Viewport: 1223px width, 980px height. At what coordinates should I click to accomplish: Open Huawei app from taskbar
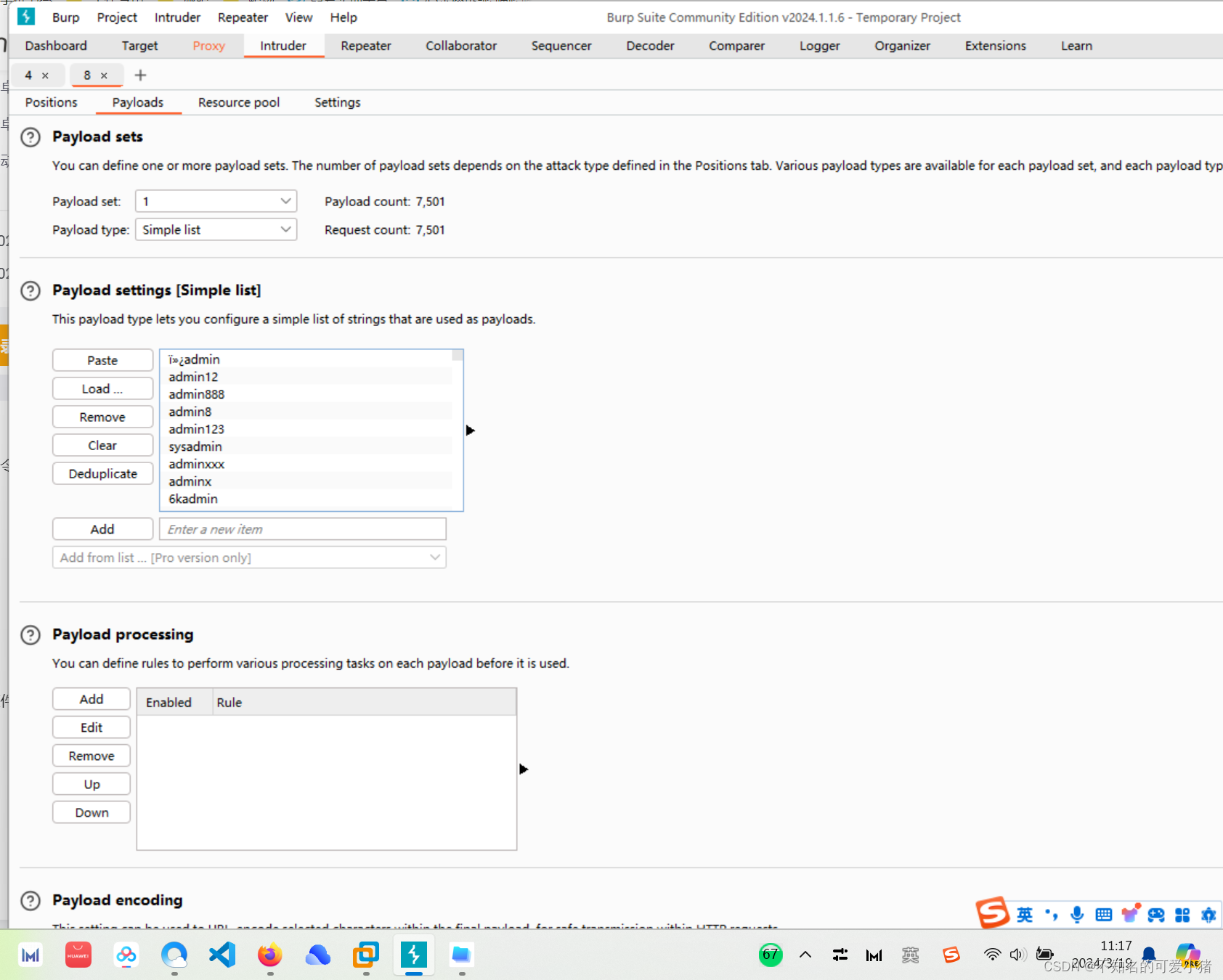[78, 955]
